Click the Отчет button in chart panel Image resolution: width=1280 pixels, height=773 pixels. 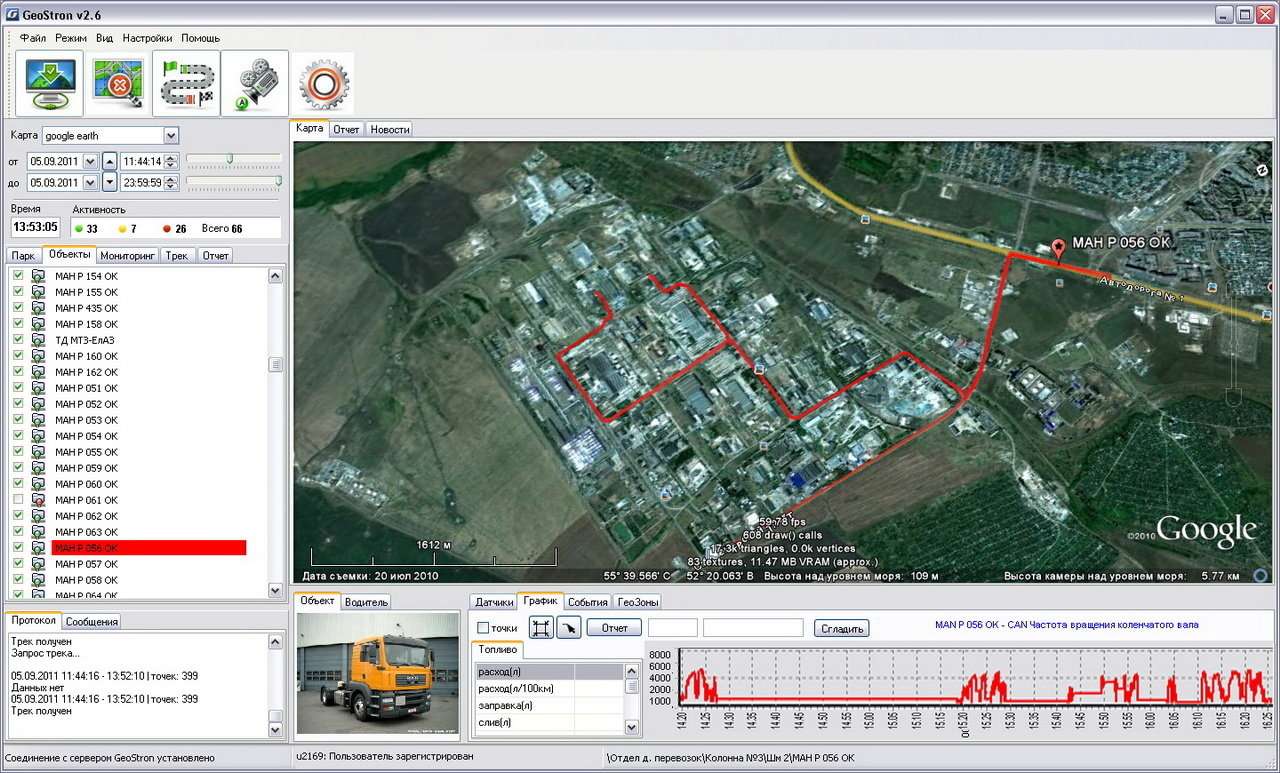click(614, 628)
